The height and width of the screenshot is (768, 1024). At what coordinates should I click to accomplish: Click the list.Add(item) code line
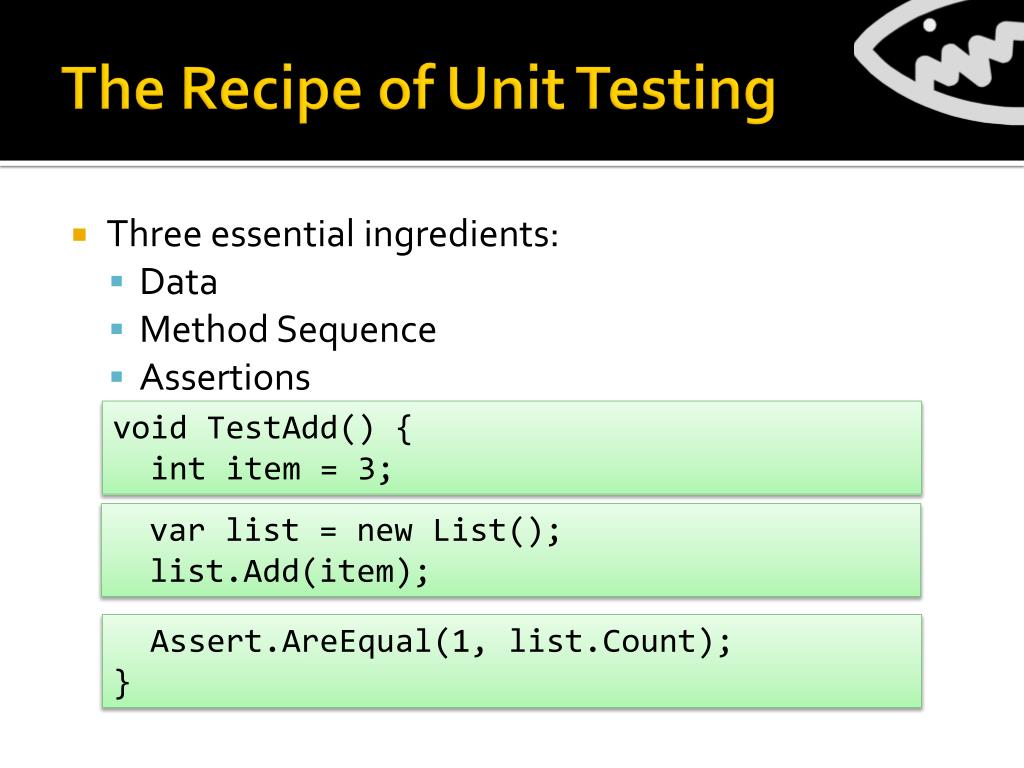[289, 571]
